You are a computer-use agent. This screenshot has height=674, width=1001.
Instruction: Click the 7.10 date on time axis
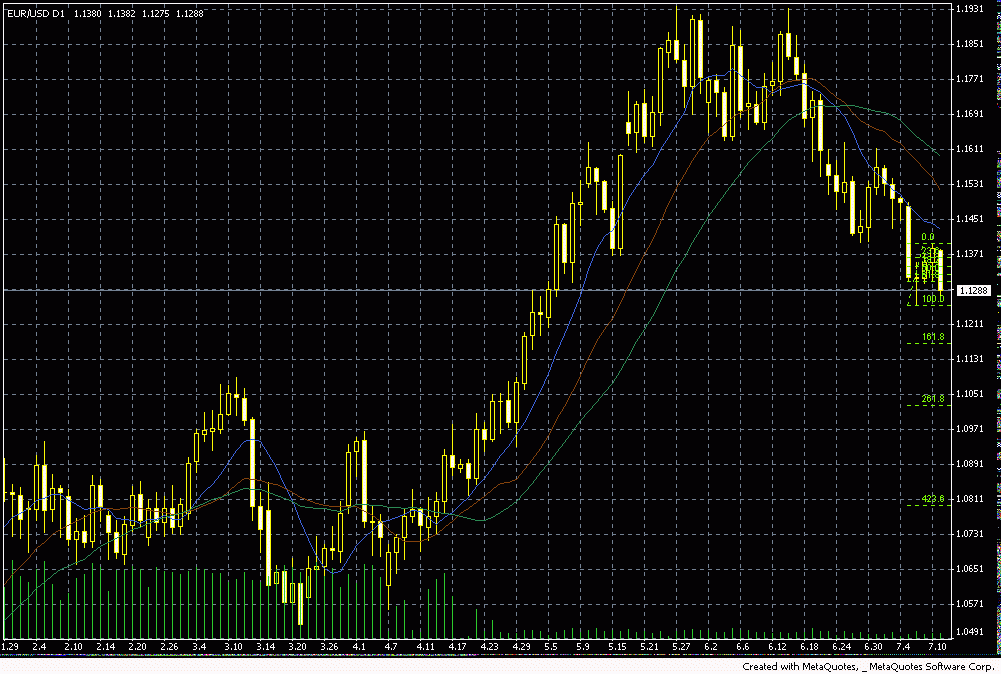click(937, 647)
